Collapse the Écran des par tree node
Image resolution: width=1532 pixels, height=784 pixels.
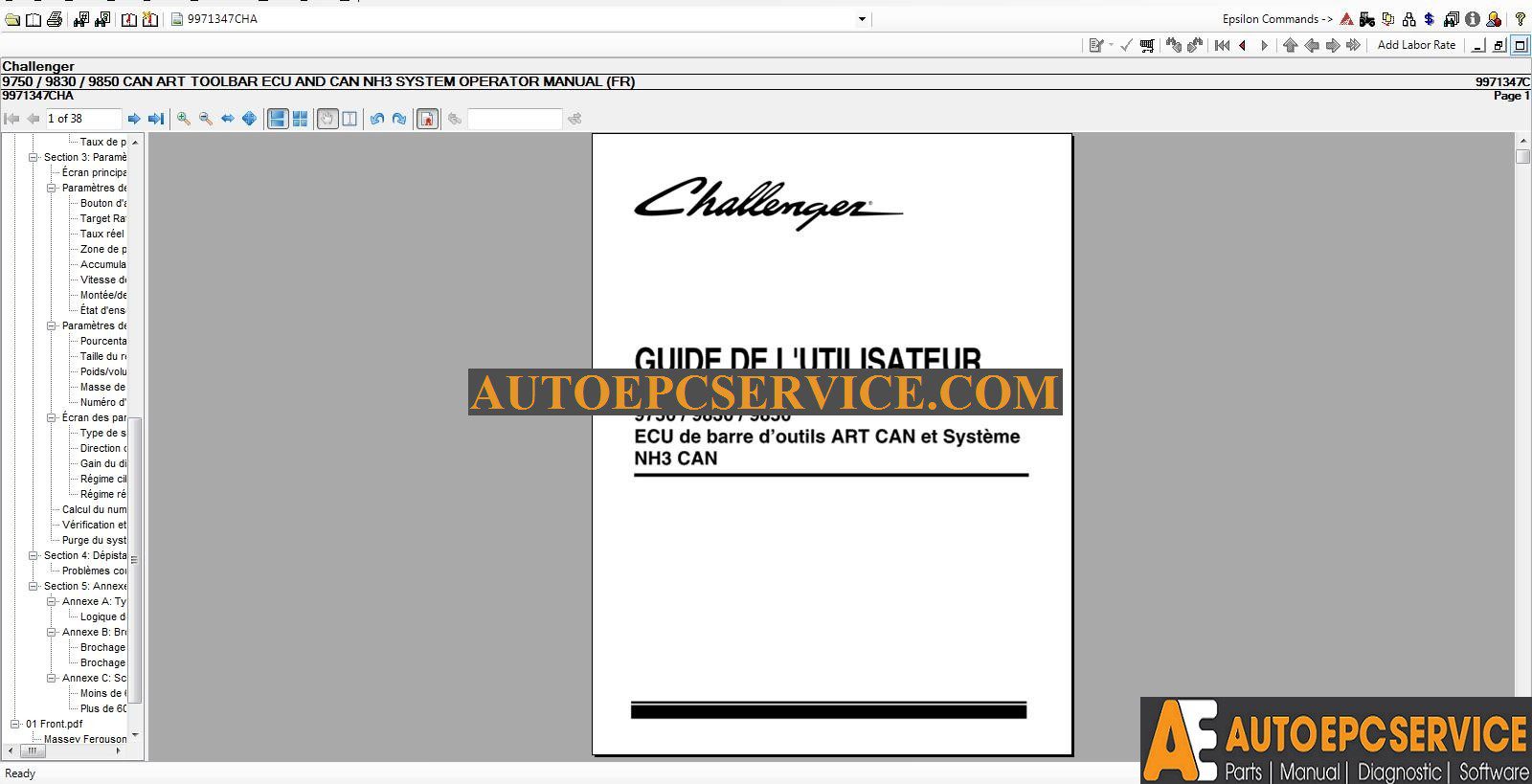pyautogui.click(x=52, y=417)
